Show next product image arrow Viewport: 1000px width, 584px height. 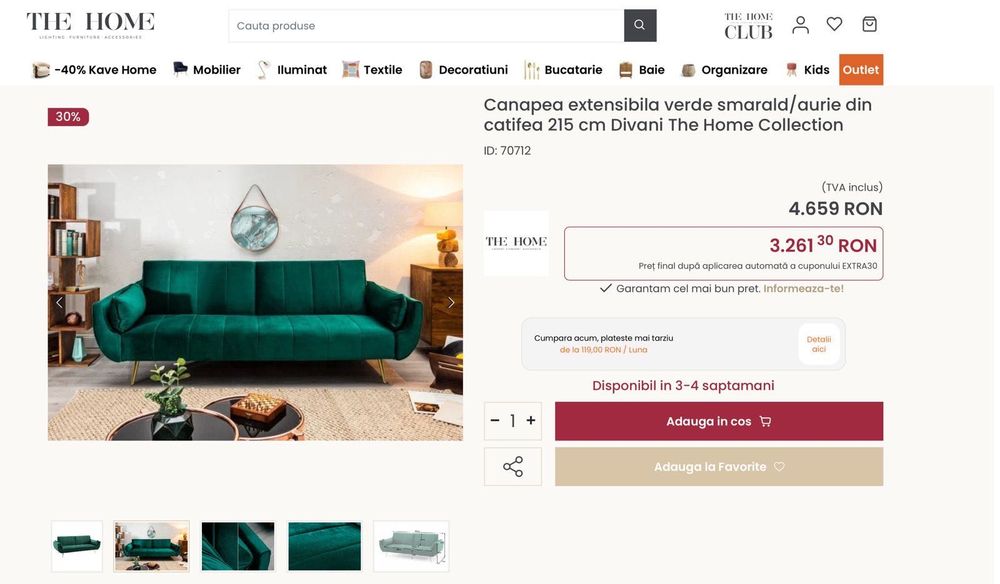coord(451,302)
